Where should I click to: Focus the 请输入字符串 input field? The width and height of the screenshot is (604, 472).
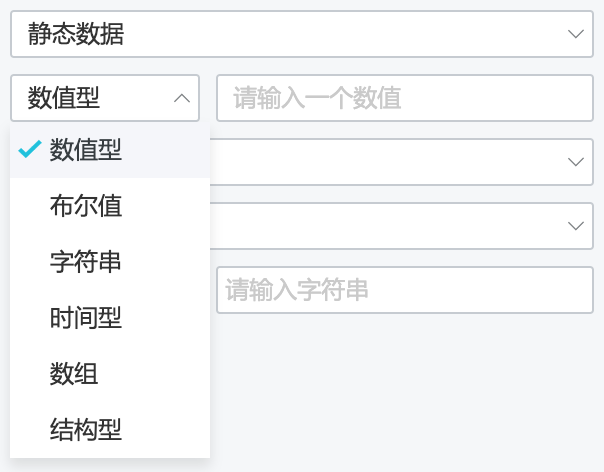point(405,290)
